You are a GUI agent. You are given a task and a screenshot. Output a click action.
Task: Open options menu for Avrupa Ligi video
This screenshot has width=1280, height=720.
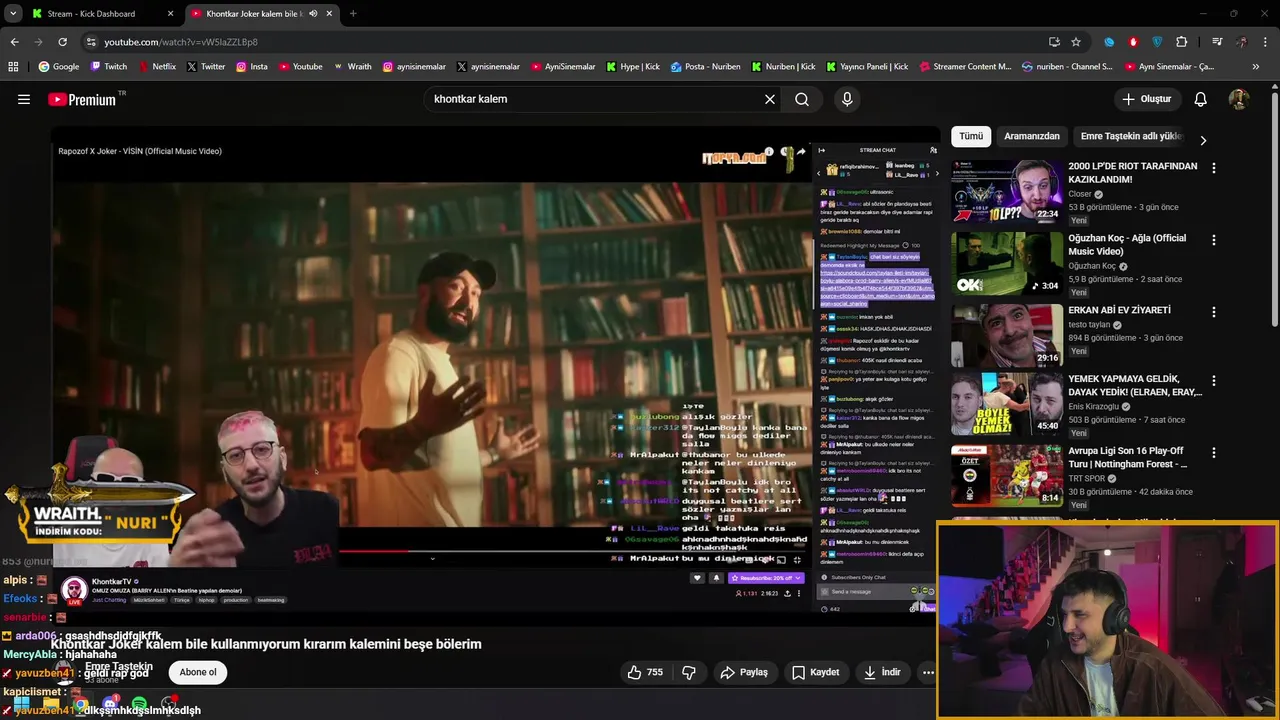tap(1214, 453)
